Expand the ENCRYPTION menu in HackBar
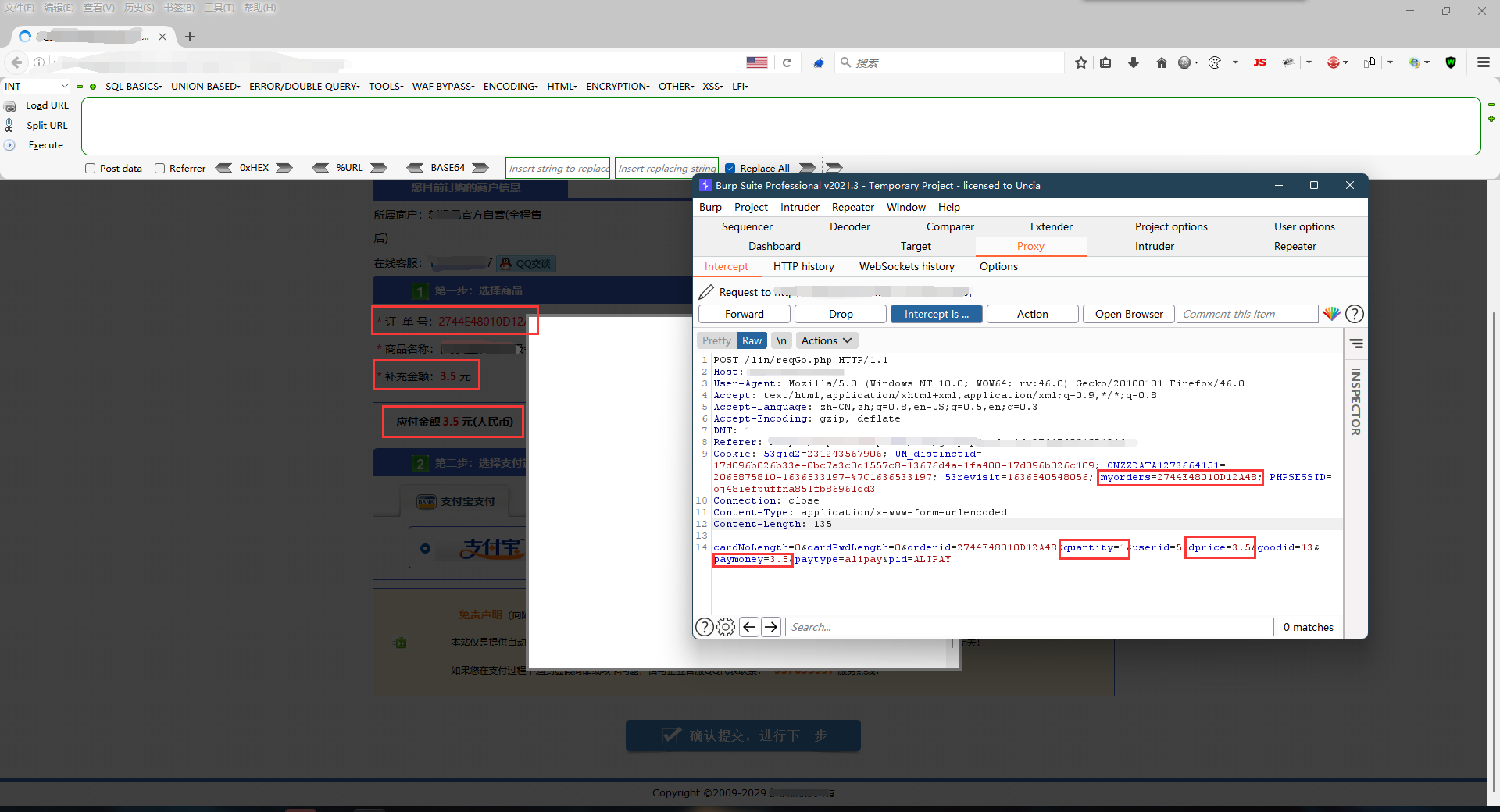This screenshot has height=812, width=1500. tap(618, 87)
